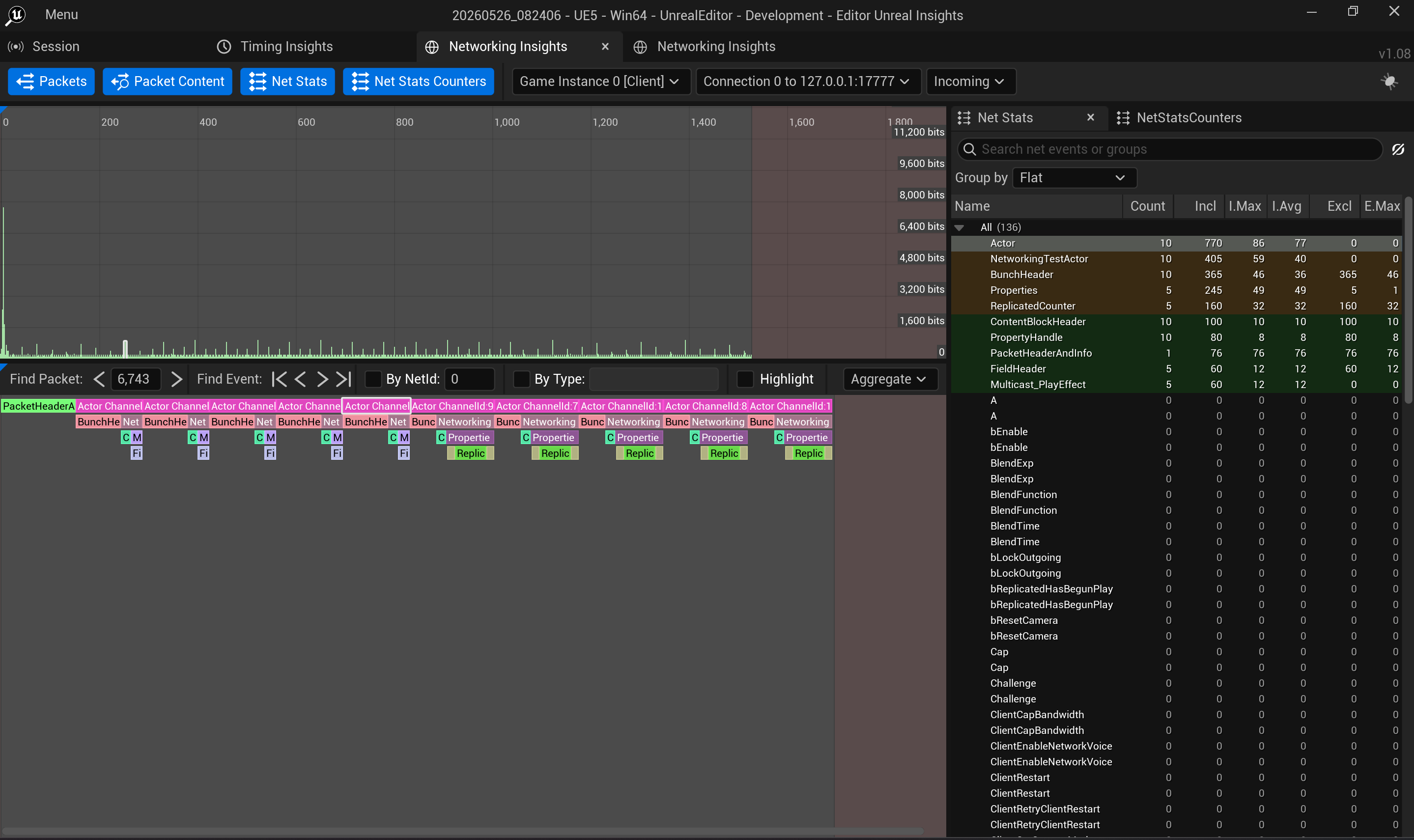The image size is (1414, 840).
Task: Toggle the Packets view button
Action: 51,82
